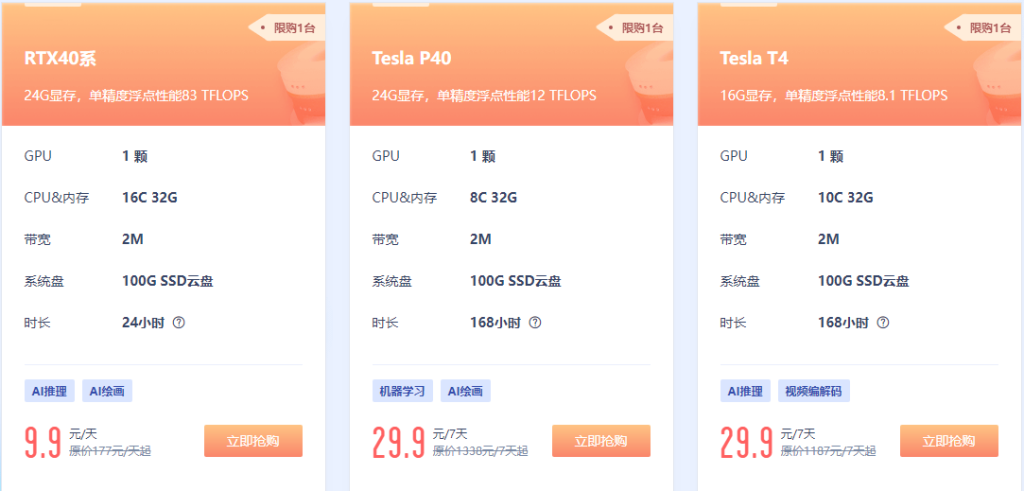1024x491 pixels.
Task: Click the 1 颗 GPU value on Tesla P40 card
Action: [x=483, y=157]
